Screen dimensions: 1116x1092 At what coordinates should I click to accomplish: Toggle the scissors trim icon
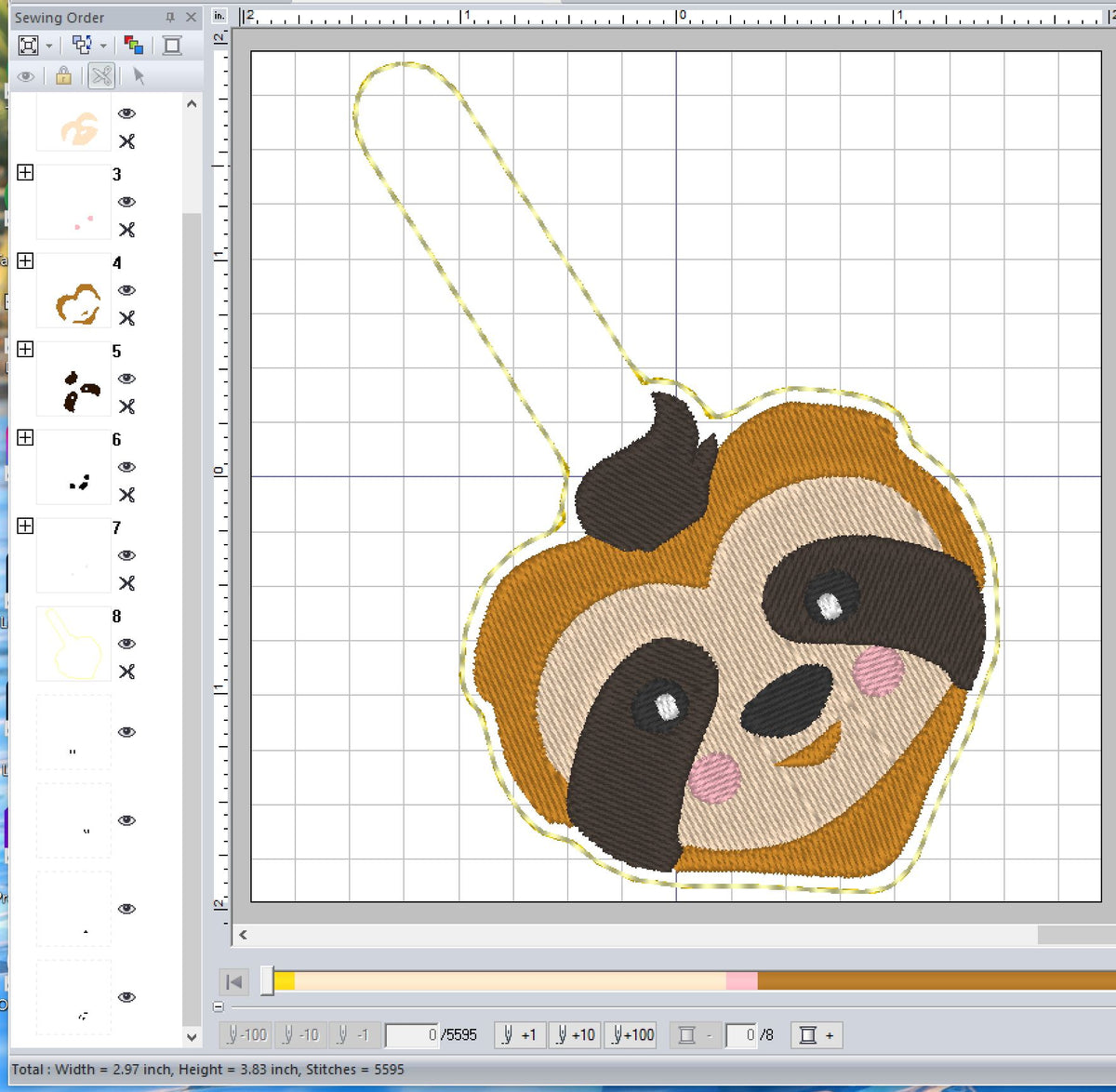tap(101, 76)
